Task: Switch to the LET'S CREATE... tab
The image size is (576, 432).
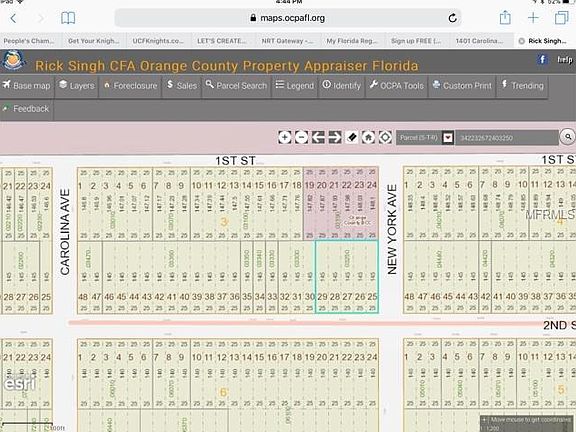Action: 222,41
